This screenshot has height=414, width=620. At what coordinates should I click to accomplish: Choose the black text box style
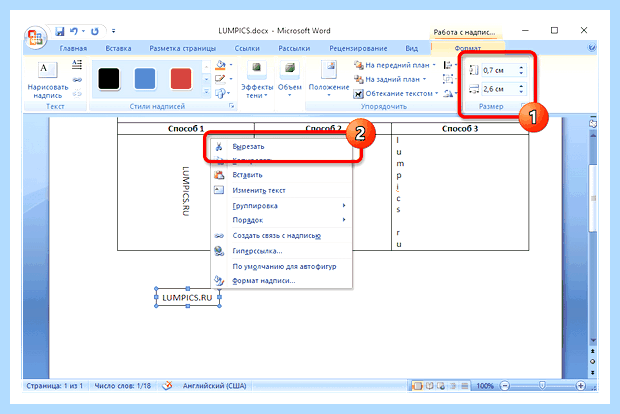point(109,79)
